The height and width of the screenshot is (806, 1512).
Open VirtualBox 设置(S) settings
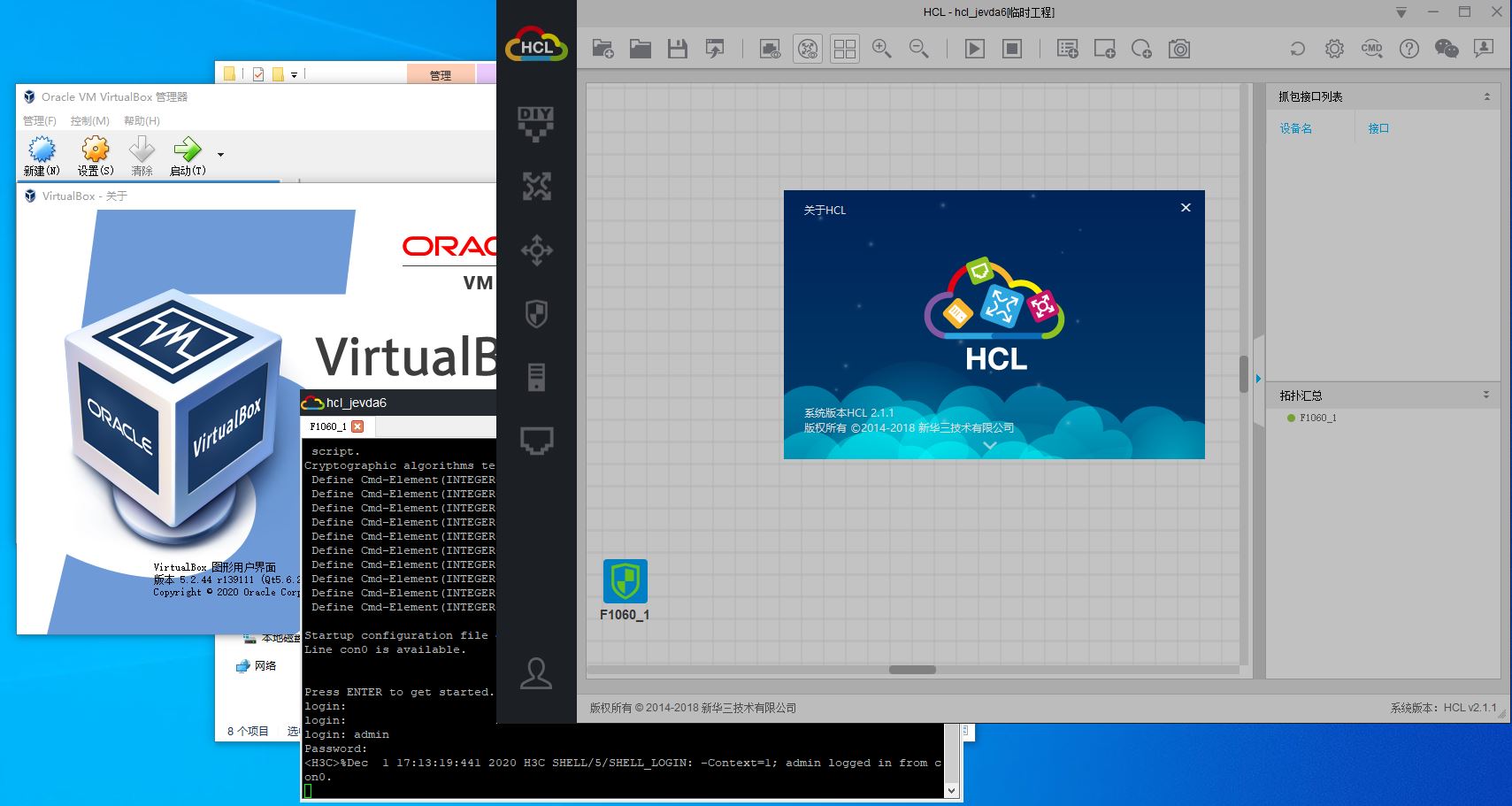pyautogui.click(x=96, y=157)
